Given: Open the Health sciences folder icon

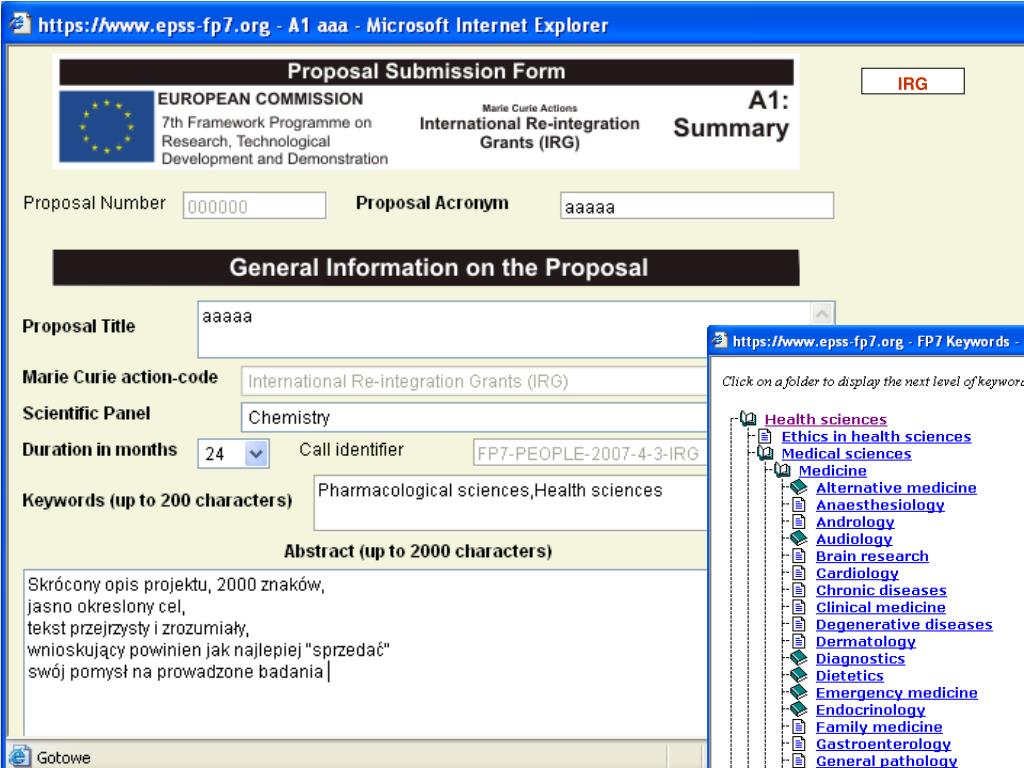Looking at the screenshot, I should point(748,419).
